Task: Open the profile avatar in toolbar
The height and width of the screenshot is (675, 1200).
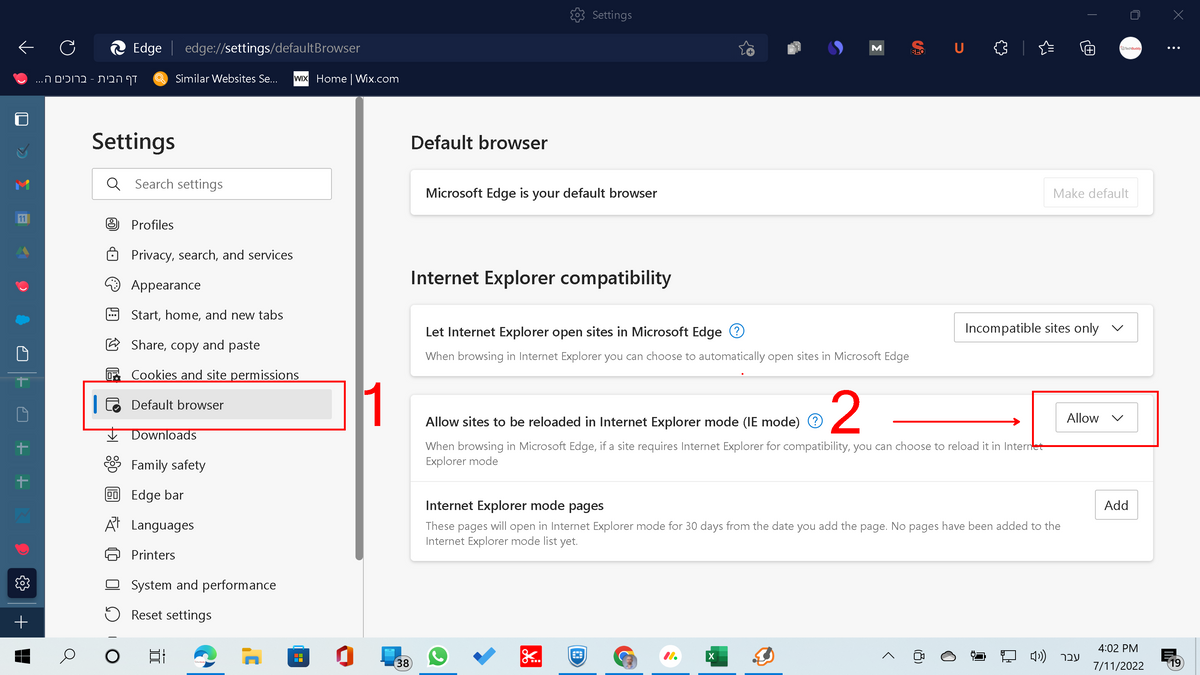Action: [1130, 47]
